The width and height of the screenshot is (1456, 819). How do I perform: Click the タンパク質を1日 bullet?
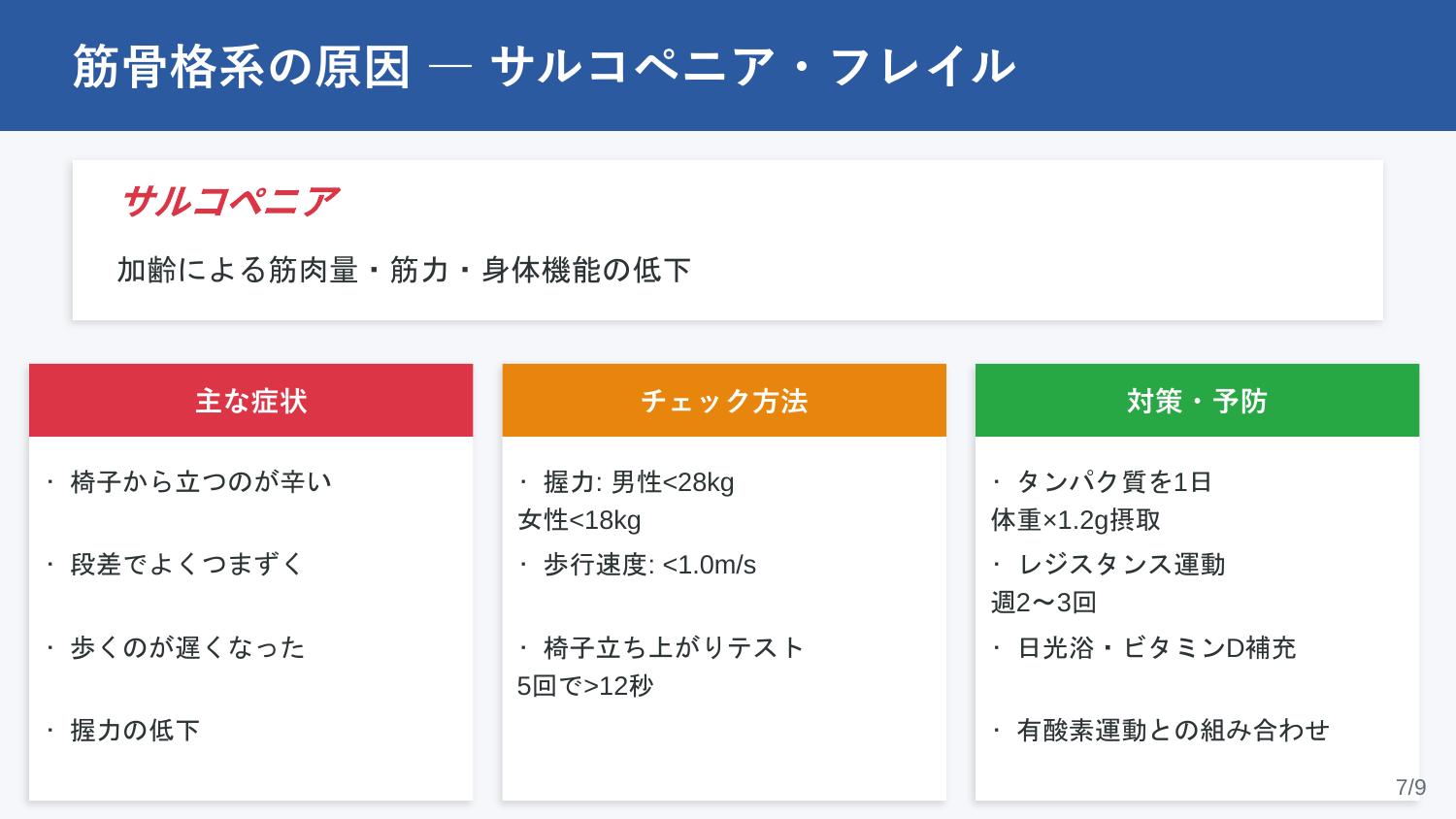coord(1114,482)
